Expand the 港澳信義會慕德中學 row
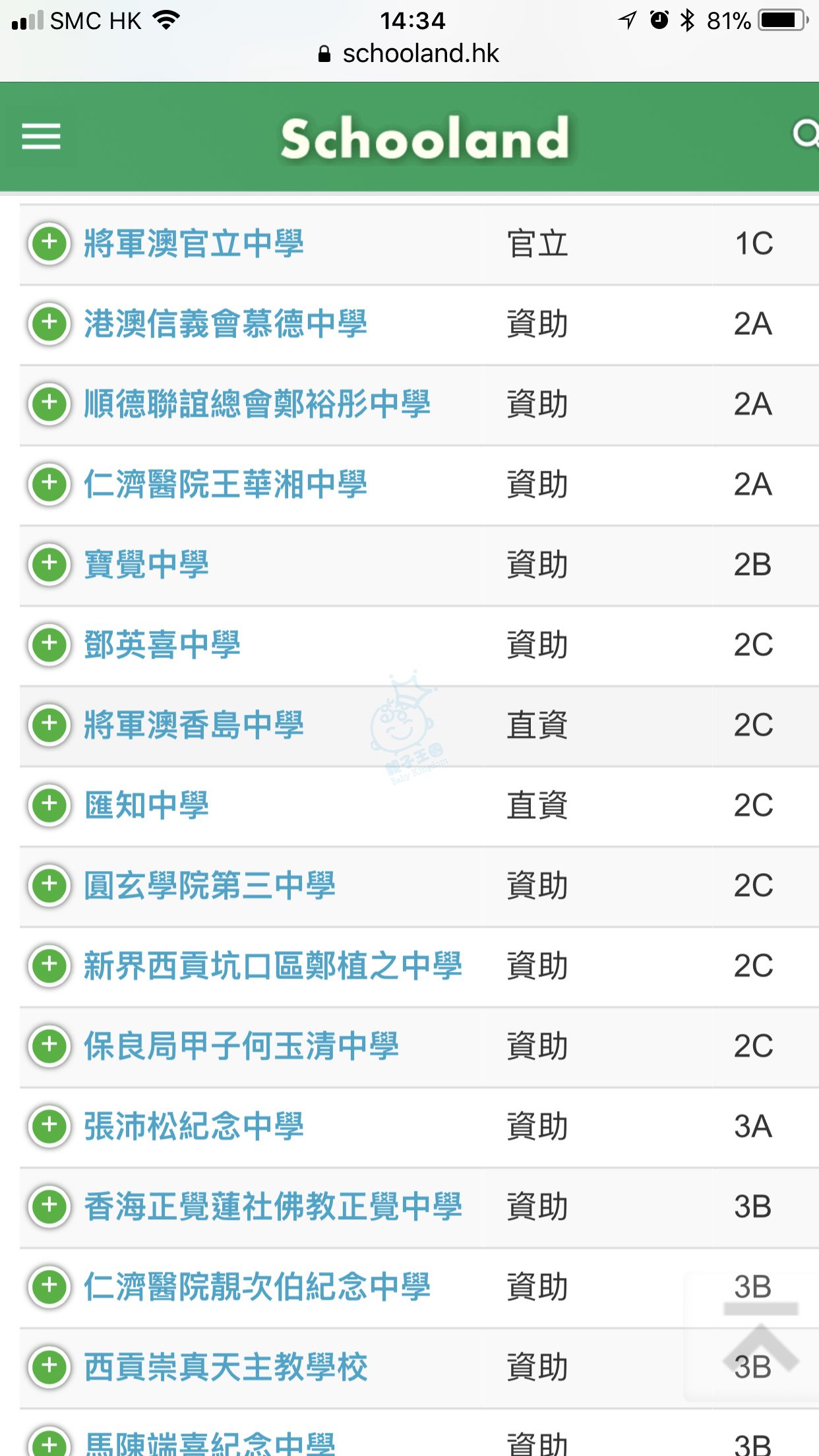The image size is (819, 1456). tap(49, 324)
